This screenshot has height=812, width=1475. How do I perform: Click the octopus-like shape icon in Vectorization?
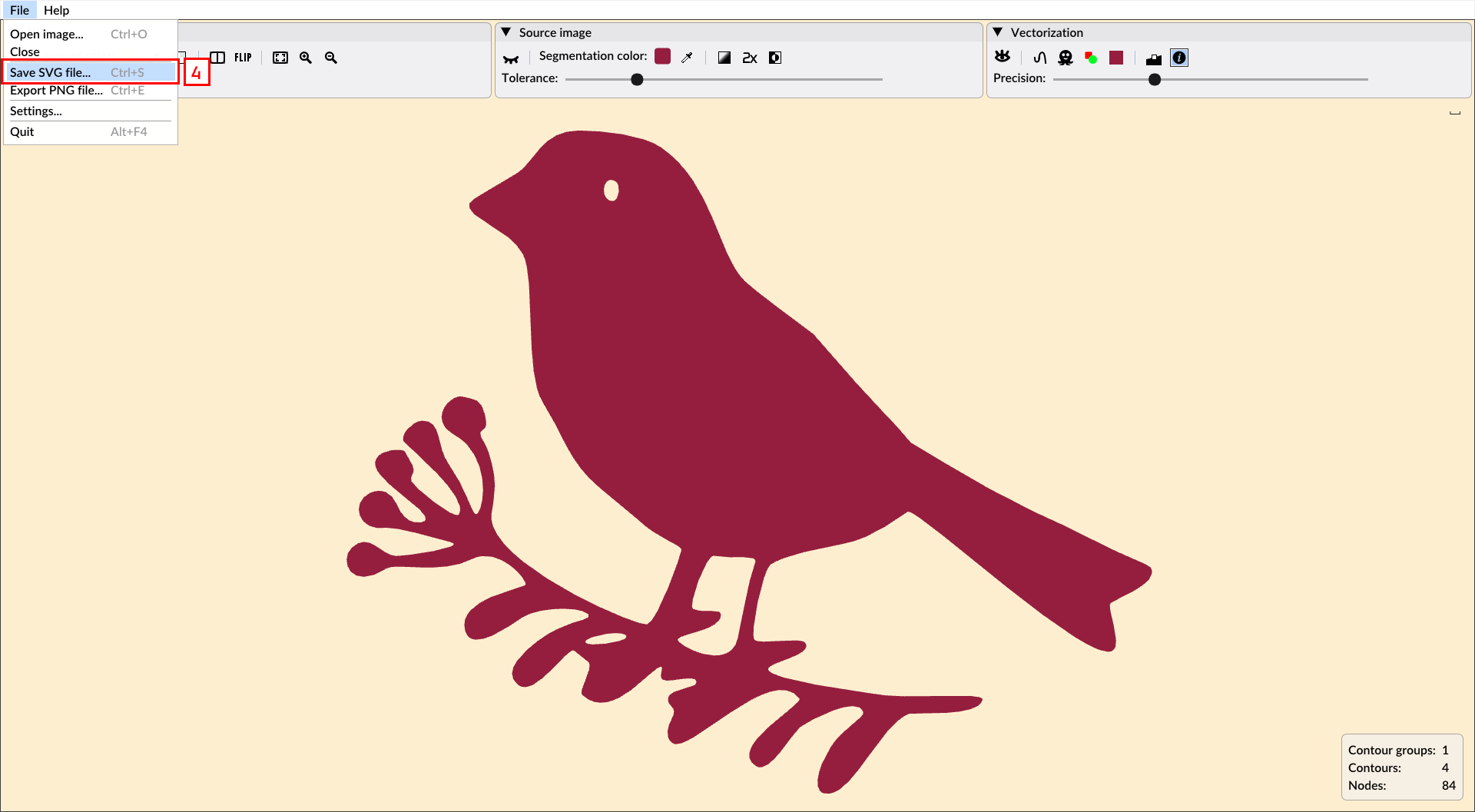[x=1066, y=58]
